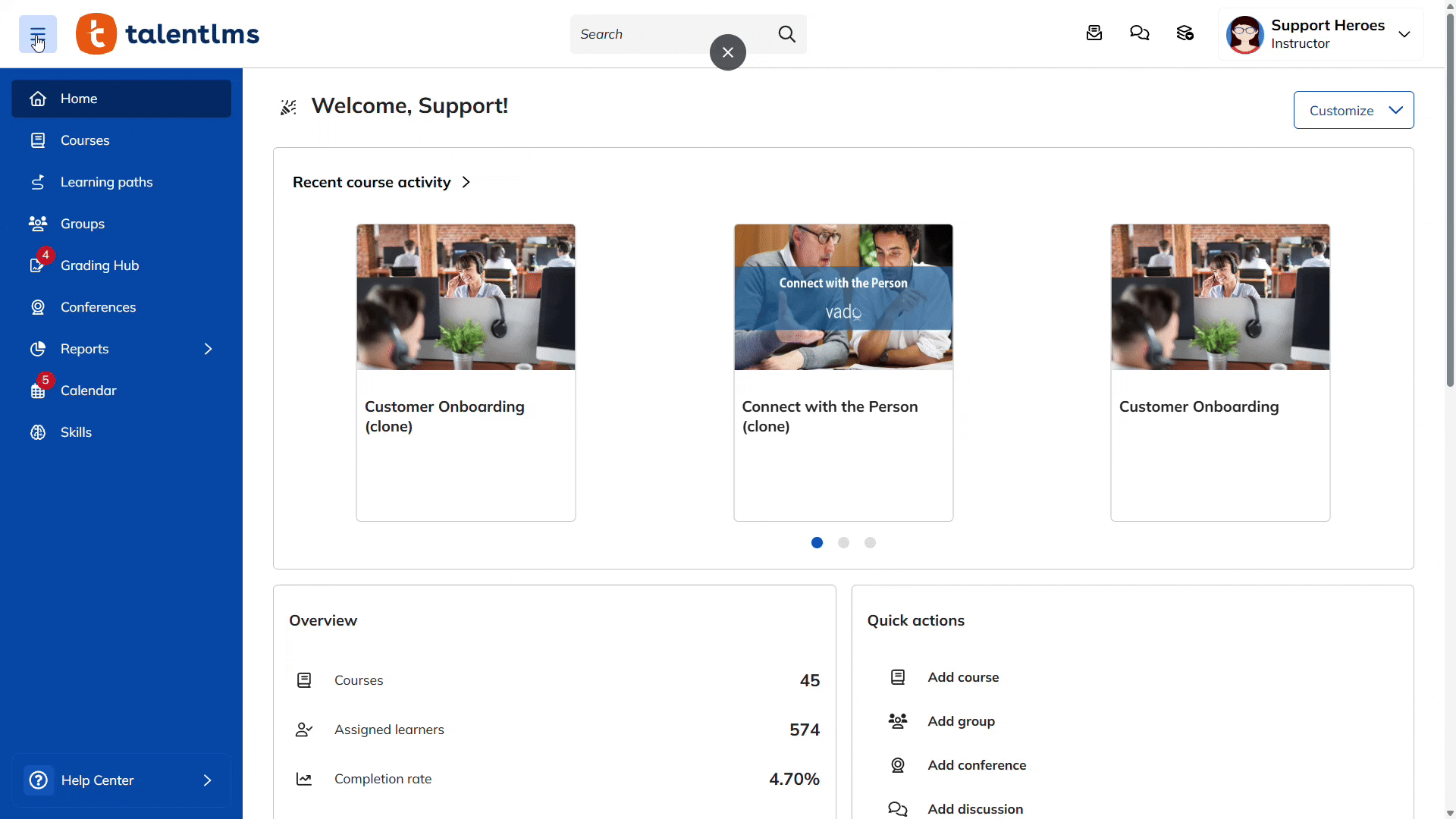The image size is (1456, 819).
Task: Navigate to Learning paths
Action: [106, 182]
